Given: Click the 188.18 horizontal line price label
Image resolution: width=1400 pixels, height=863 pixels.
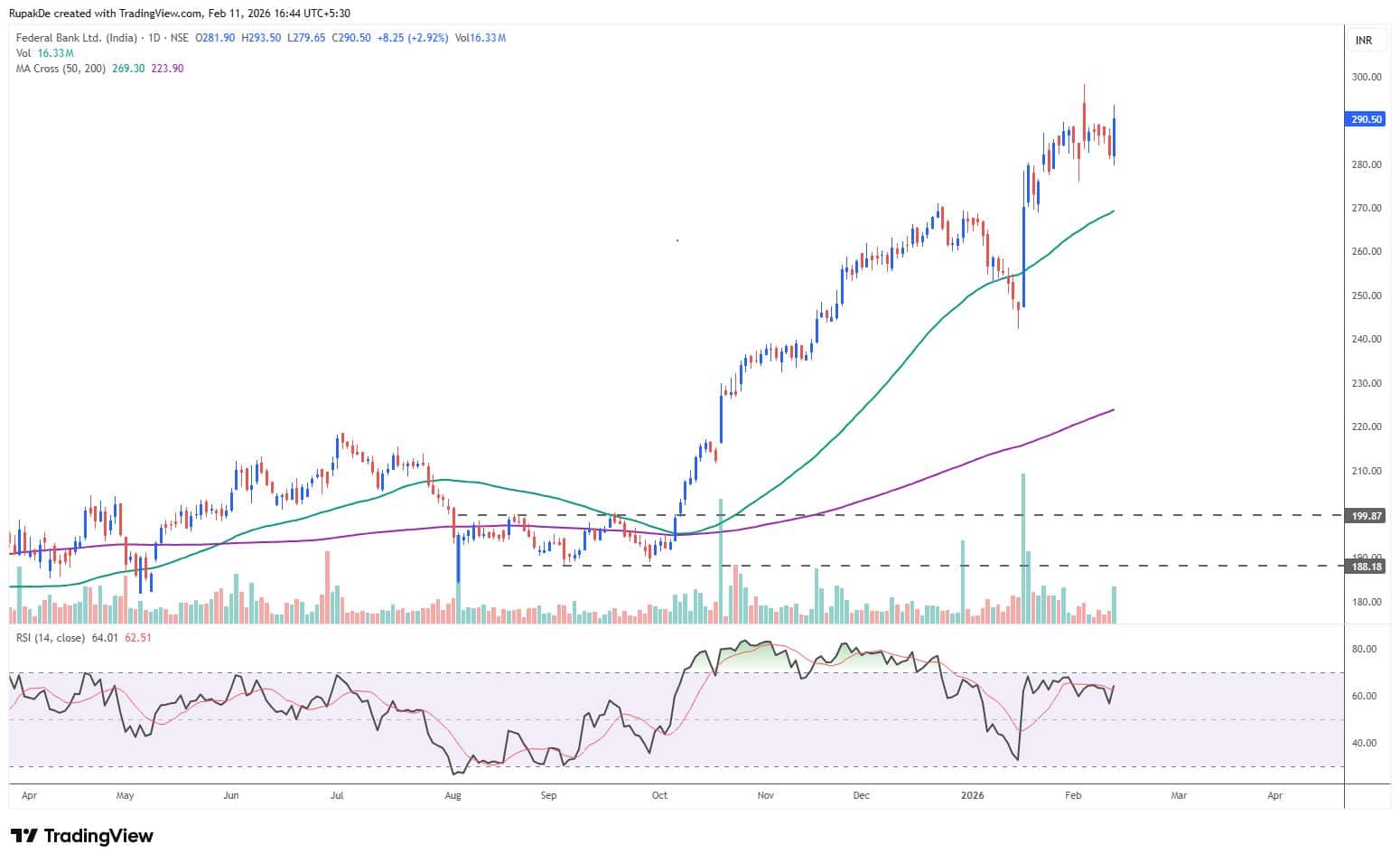Looking at the screenshot, I should [x=1367, y=567].
